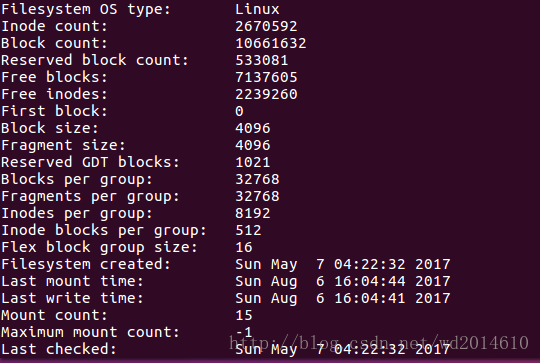
Task: Select the inode count value 2670592
Action: 266,26
